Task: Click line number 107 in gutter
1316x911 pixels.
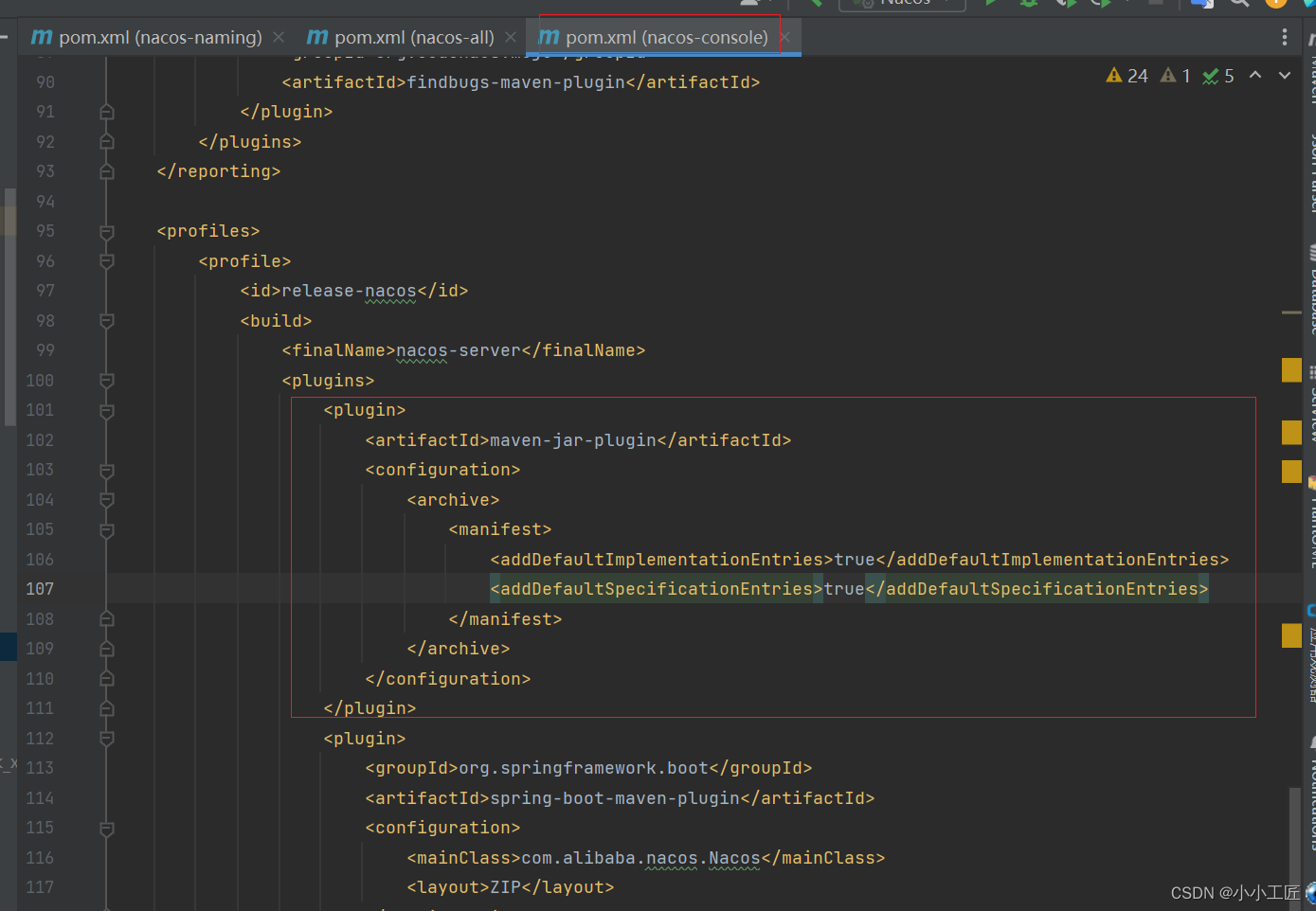Action: (40, 589)
